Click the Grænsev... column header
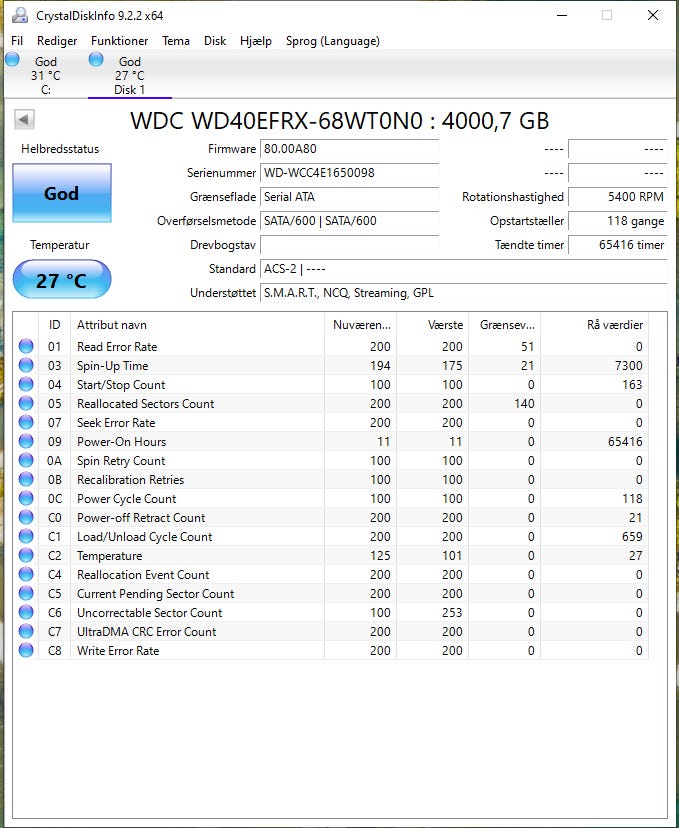 505,325
